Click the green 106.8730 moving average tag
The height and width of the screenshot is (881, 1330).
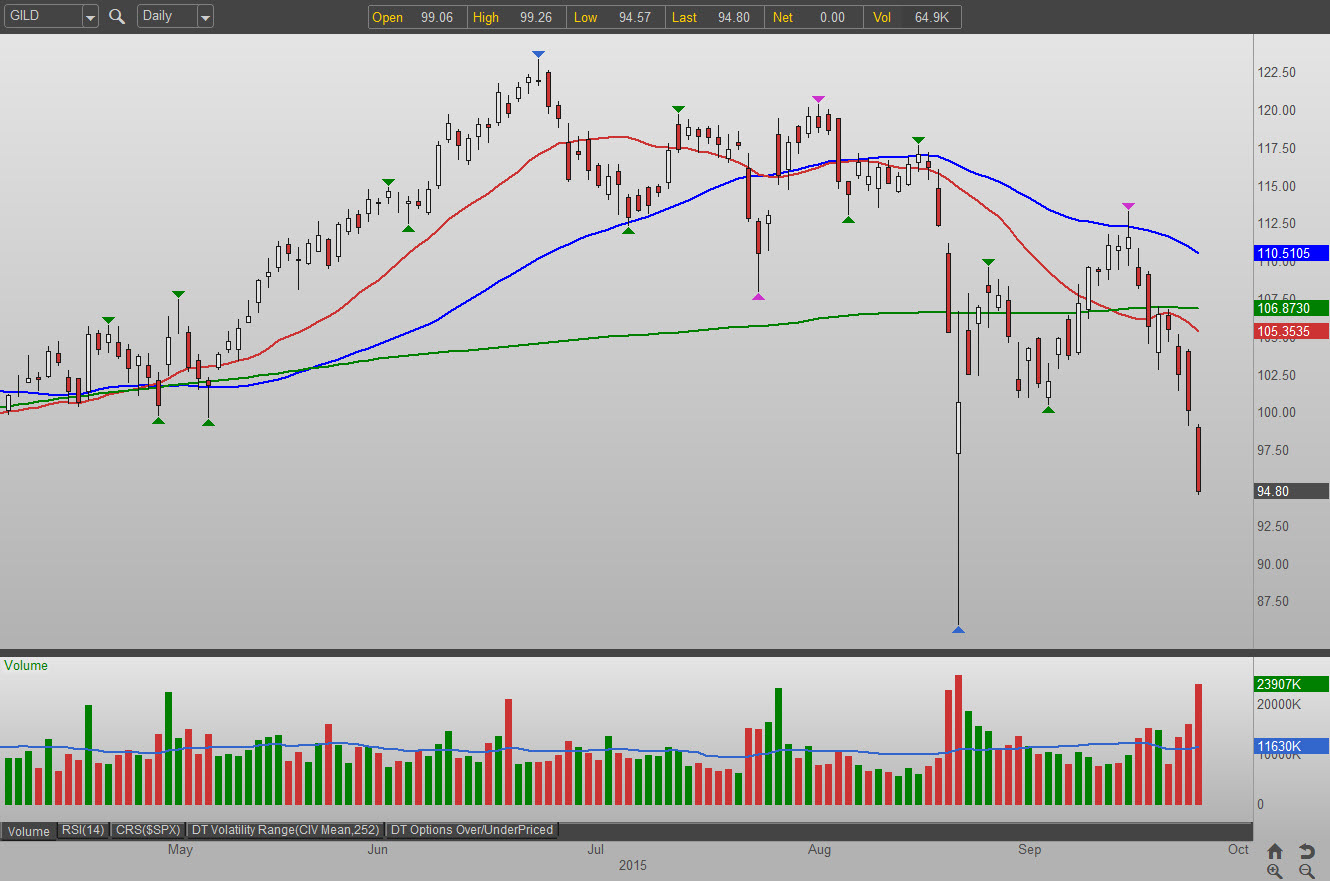[1292, 309]
